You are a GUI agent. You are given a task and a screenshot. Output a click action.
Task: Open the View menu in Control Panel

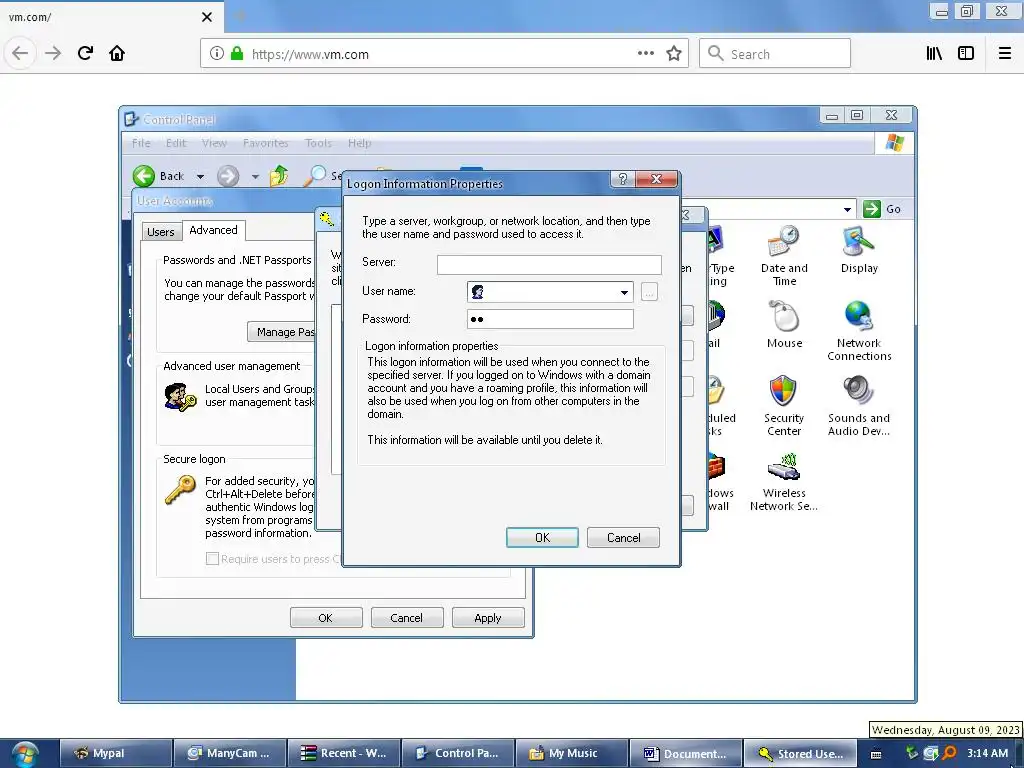pyautogui.click(x=214, y=143)
